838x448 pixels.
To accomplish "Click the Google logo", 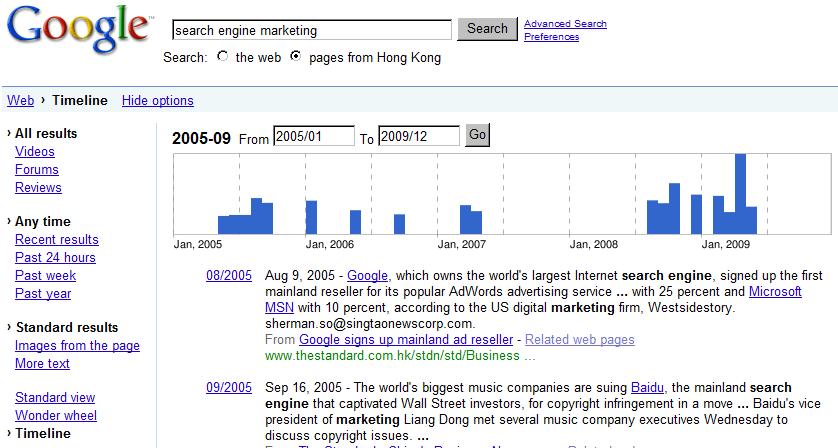I will [79, 29].
